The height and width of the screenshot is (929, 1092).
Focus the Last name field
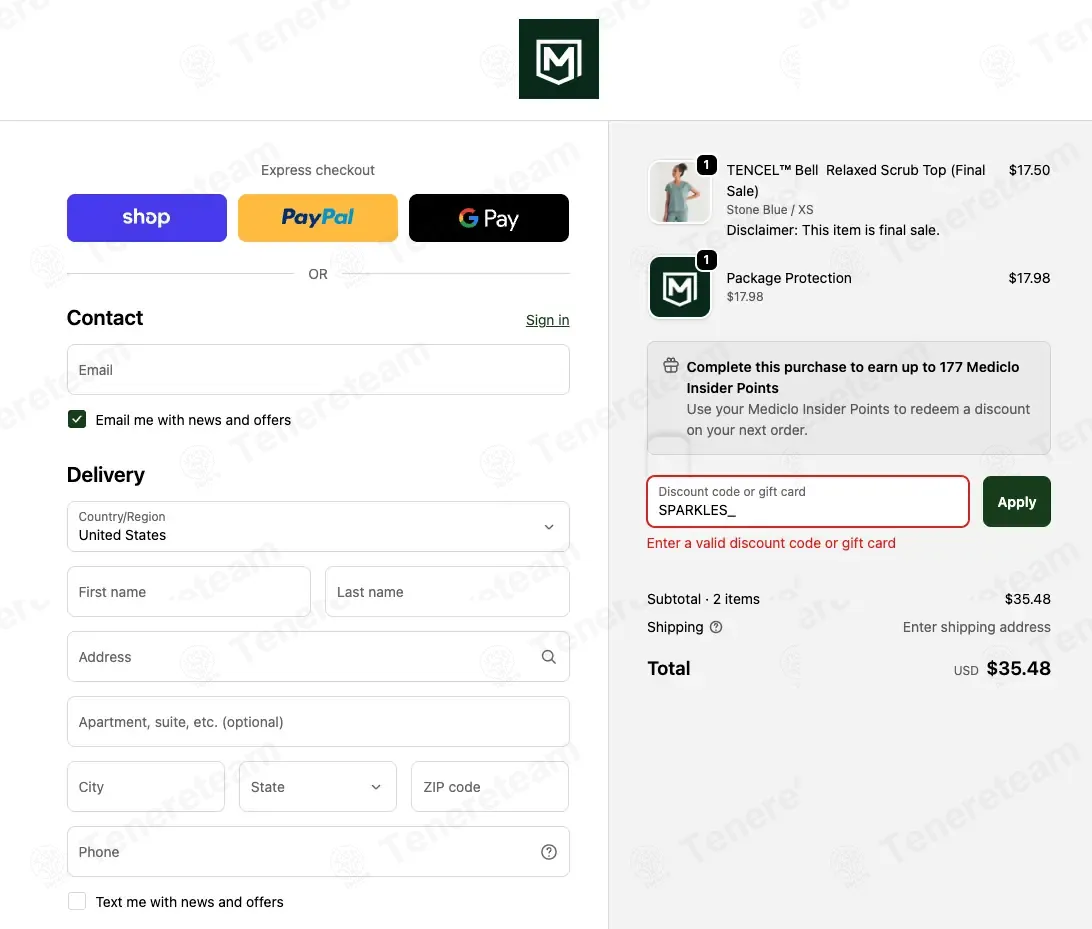coord(447,592)
